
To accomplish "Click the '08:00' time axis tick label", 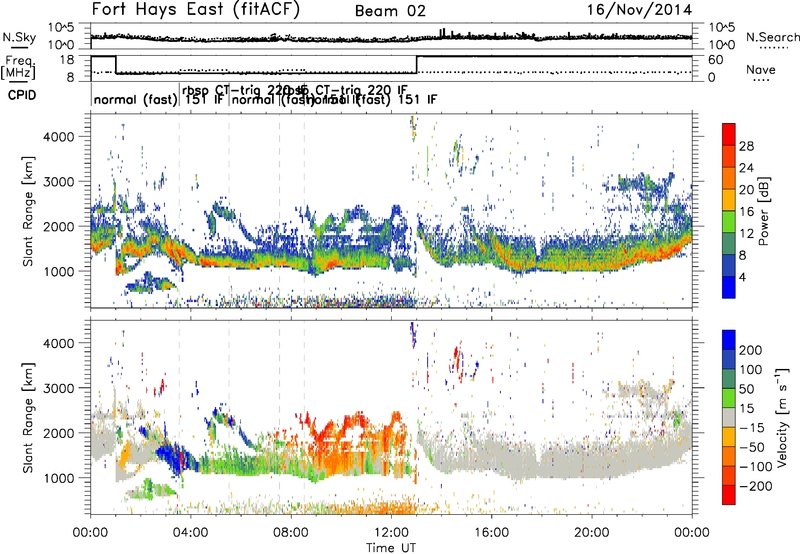I will [x=291, y=533].
